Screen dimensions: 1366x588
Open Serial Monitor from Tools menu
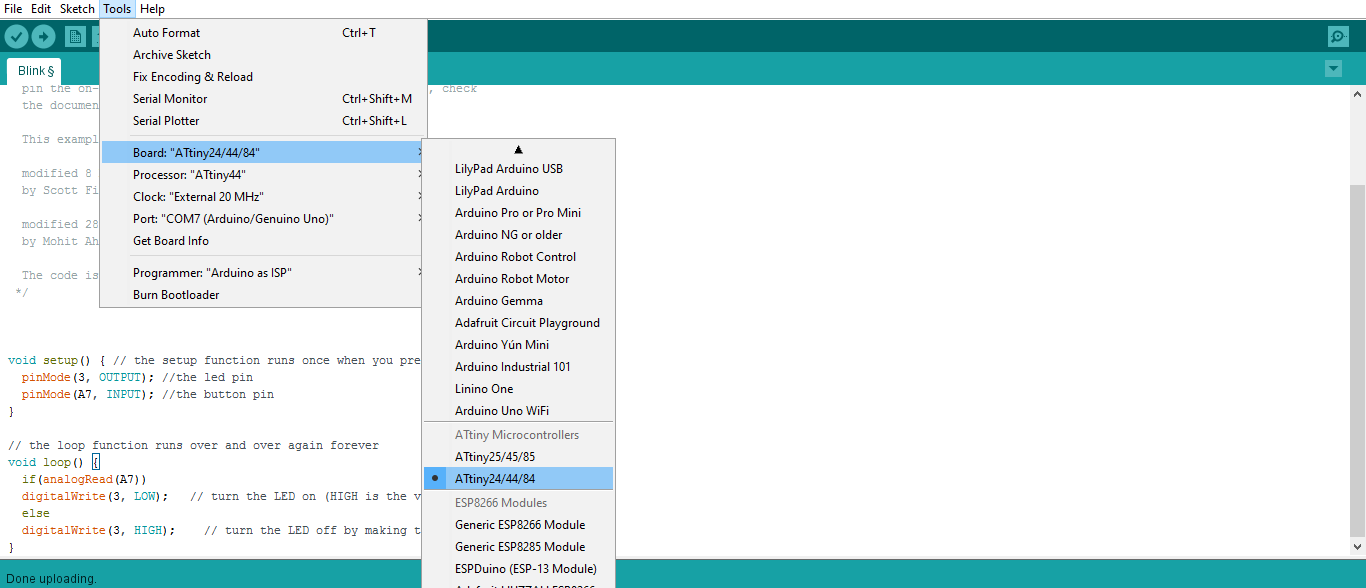263,99
